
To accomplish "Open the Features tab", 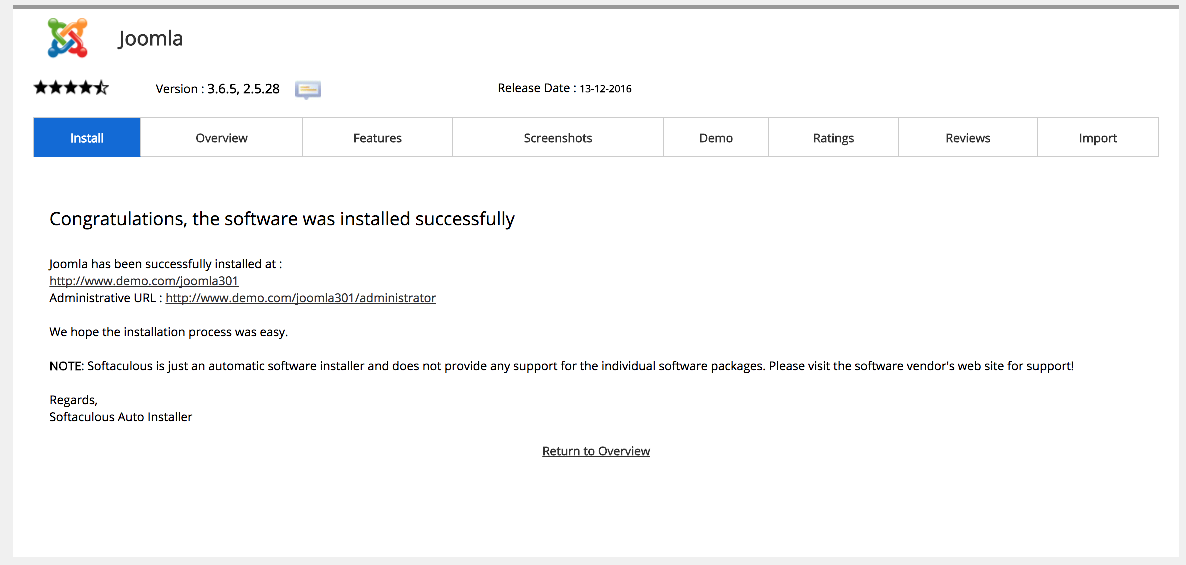I will 377,138.
